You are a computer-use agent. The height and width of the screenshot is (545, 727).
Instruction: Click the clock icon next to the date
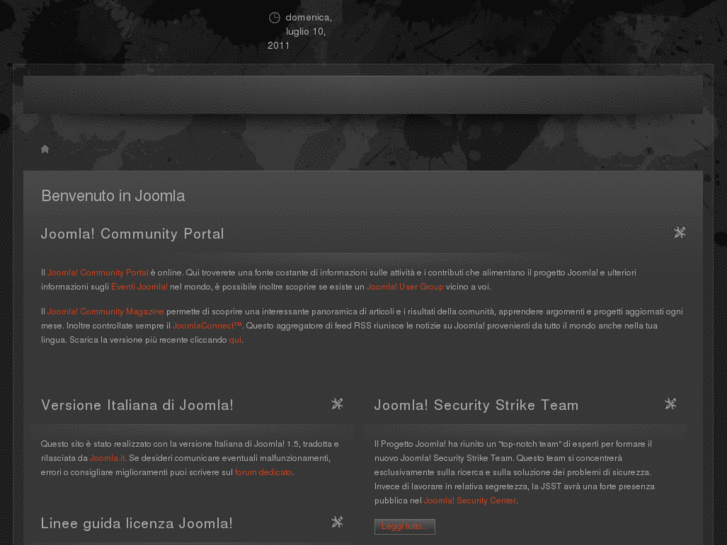pos(274,18)
